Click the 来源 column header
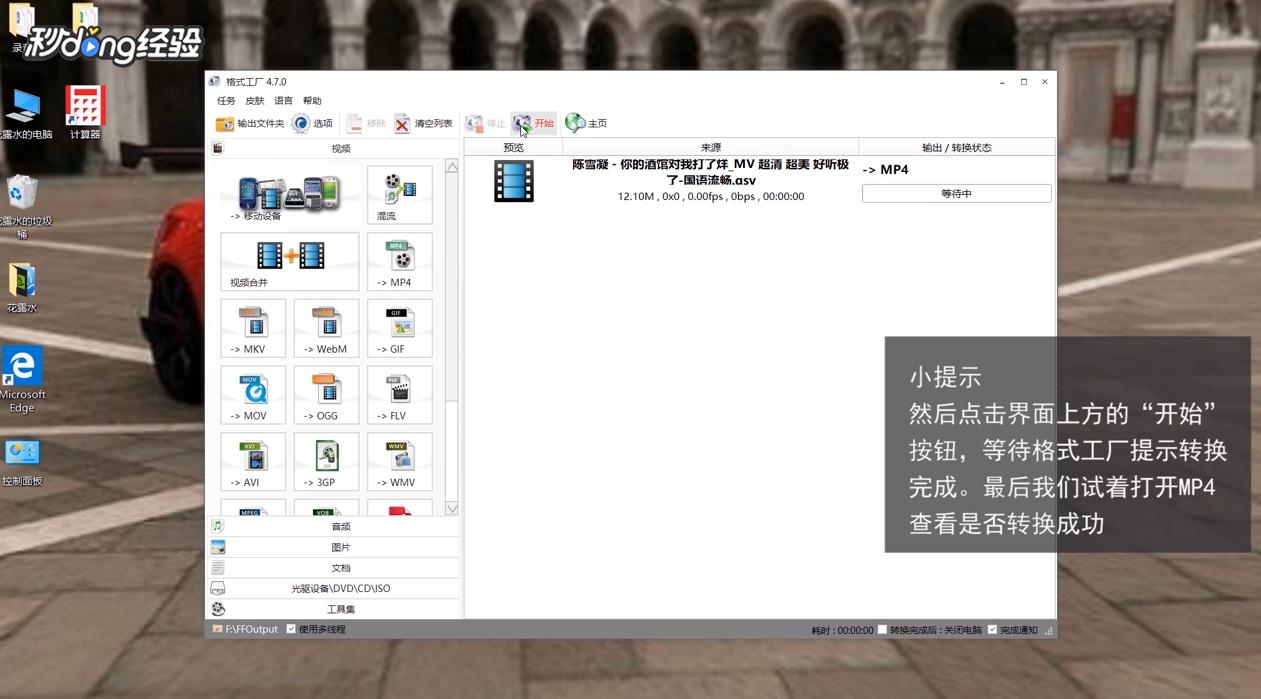The width and height of the screenshot is (1261, 699). [x=711, y=147]
